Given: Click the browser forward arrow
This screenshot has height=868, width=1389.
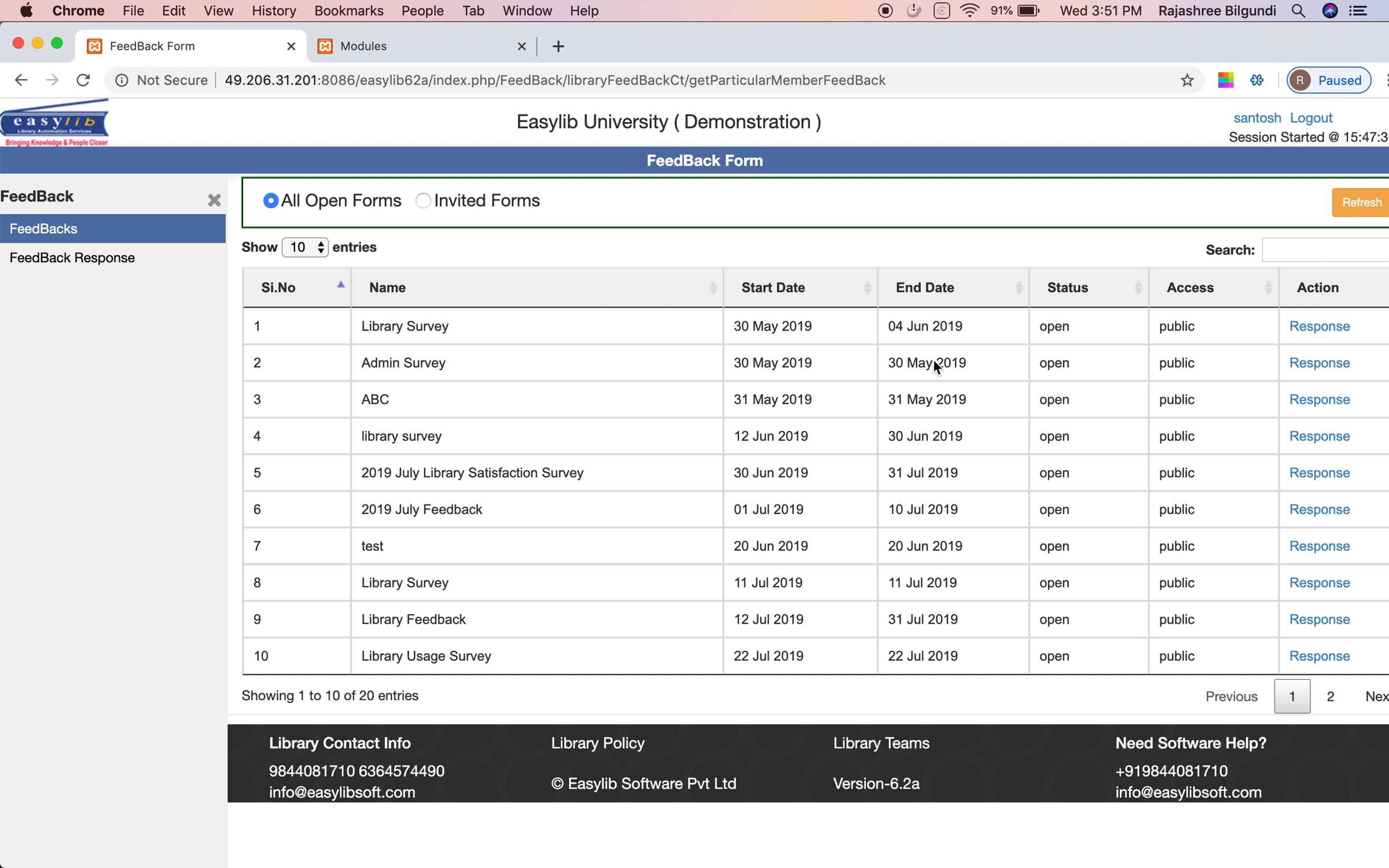Looking at the screenshot, I should point(52,80).
